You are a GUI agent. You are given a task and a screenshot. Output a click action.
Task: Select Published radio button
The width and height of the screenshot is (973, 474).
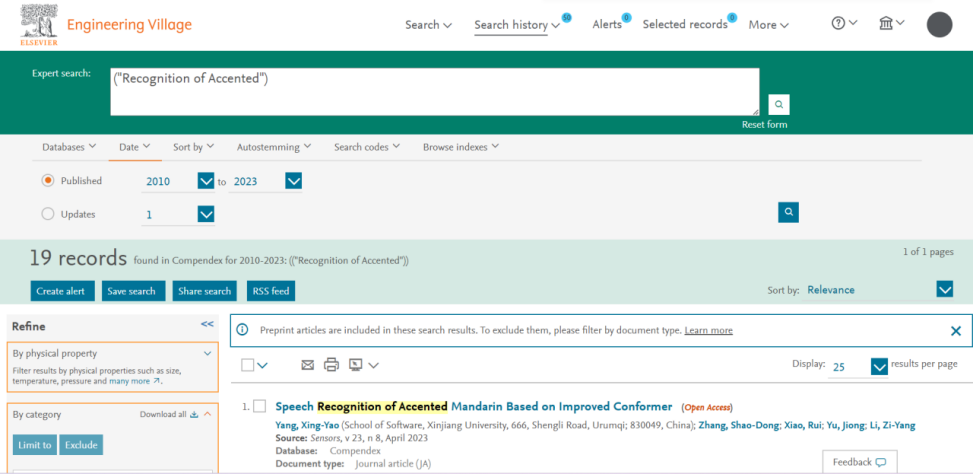[48, 181]
